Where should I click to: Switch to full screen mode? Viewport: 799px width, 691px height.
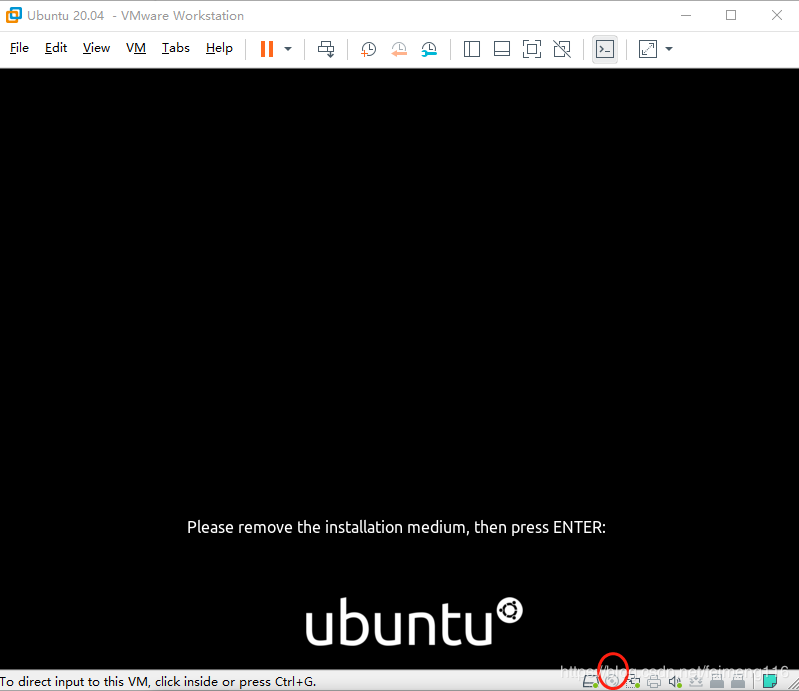pos(532,49)
